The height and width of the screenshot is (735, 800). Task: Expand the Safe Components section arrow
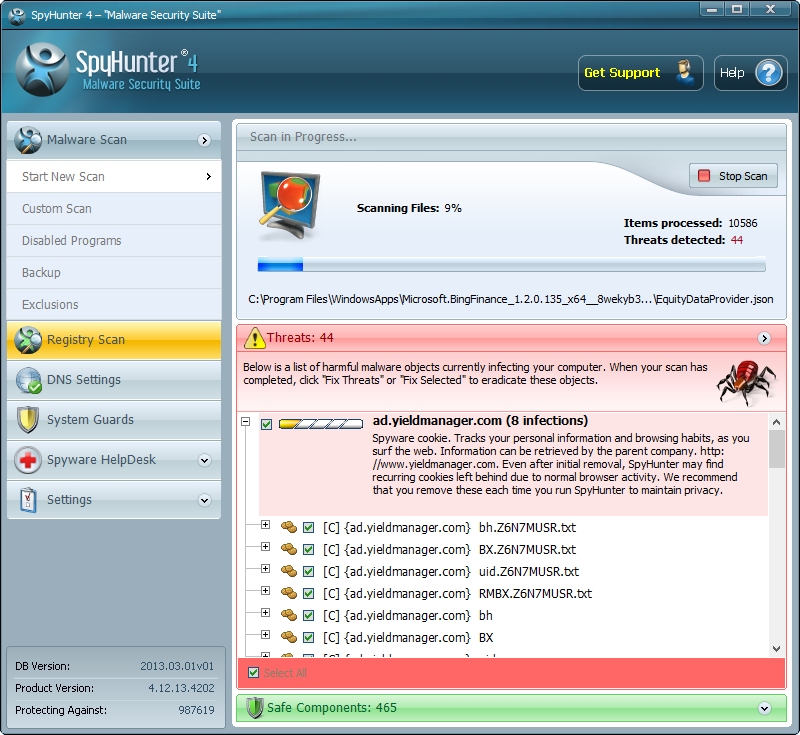pyautogui.click(x=765, y=708)
